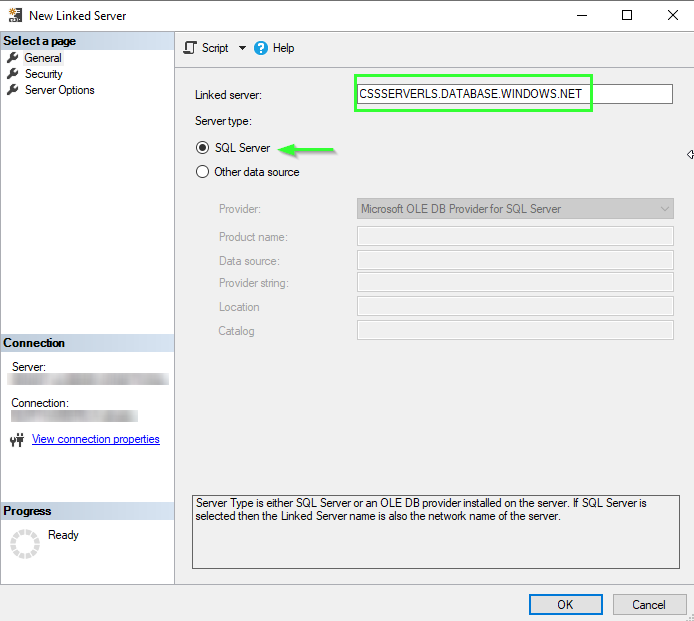This screenshot has width=694, height=621.
Task: Close the New Linked Server dialog
Action: [673, 15]
